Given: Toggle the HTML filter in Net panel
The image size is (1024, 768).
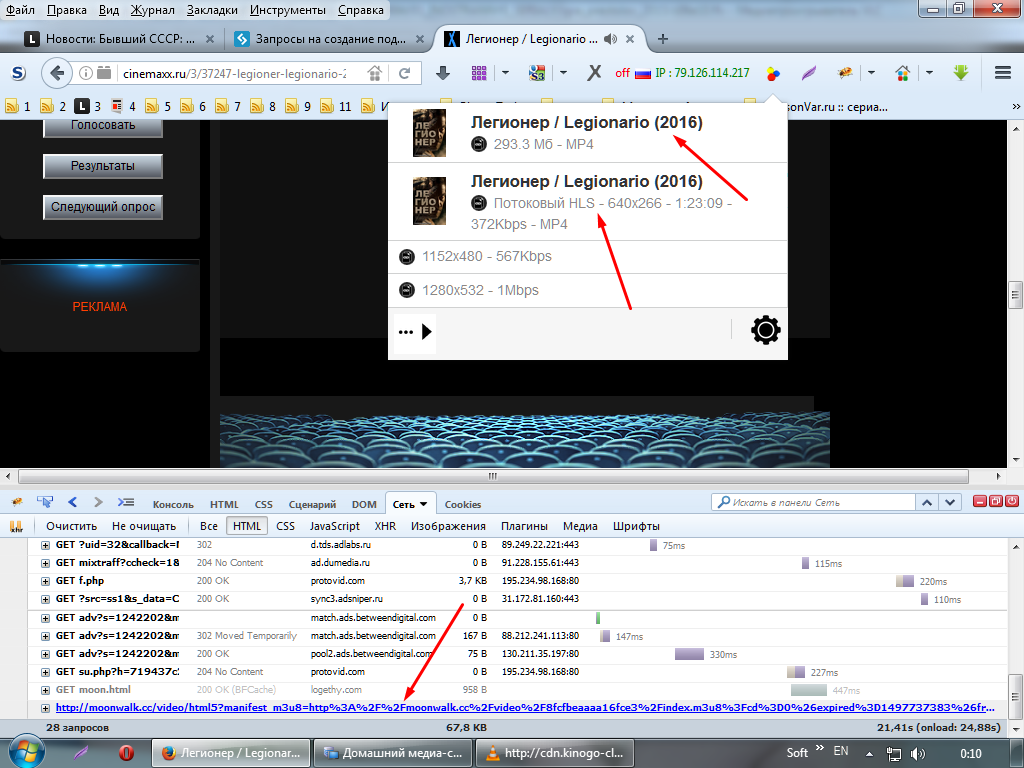Looking at the screenshot, I should click(x=246, y=526).
